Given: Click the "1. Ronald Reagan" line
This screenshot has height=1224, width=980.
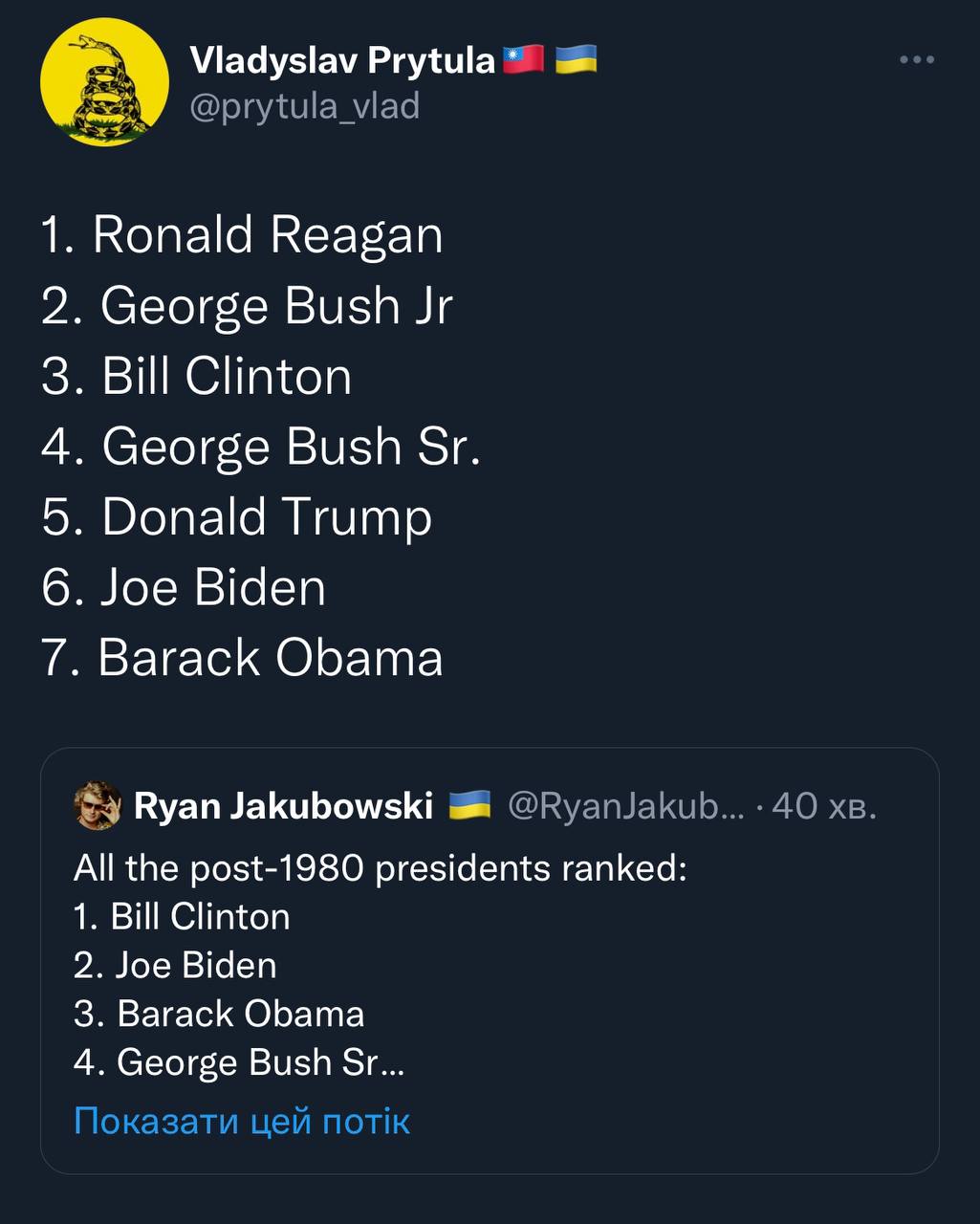Looking at the screenshot, I should [242, 234].
